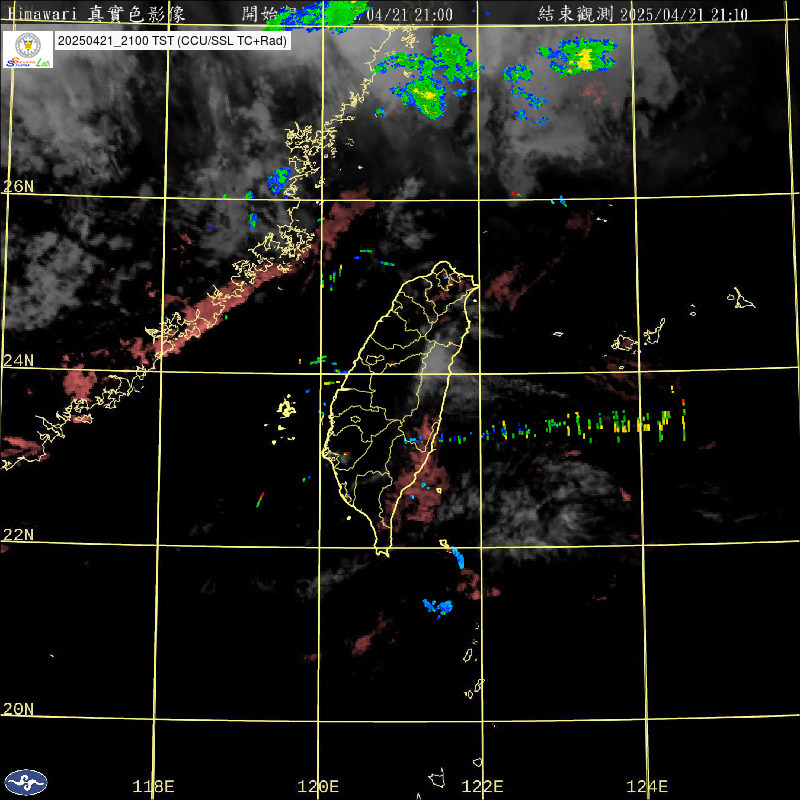
Task: Click the 22N latitude label
Action: 18,534
